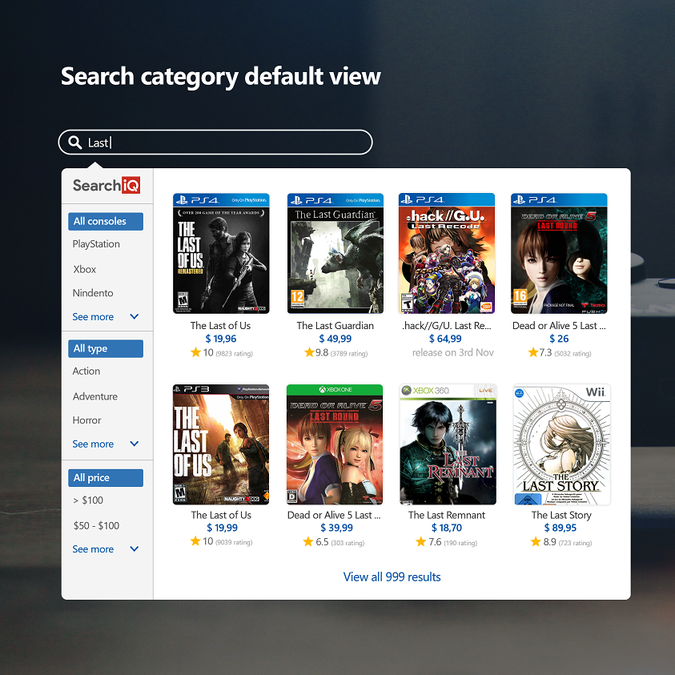Click the $ 39,99 price
675x675 pixels.
337,528
